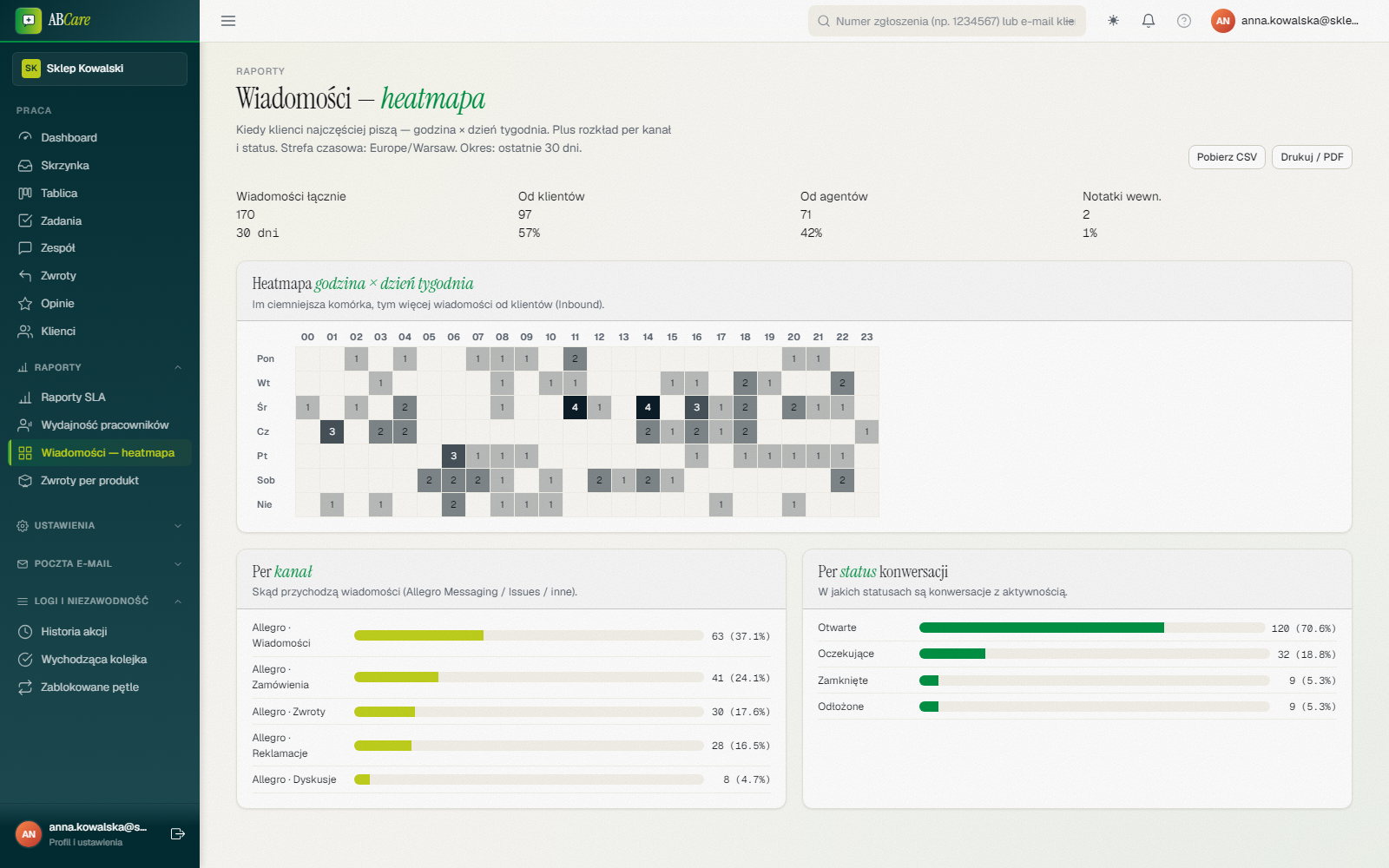
Task: Focus the ticket number search field
Action: tap(947, 21)
